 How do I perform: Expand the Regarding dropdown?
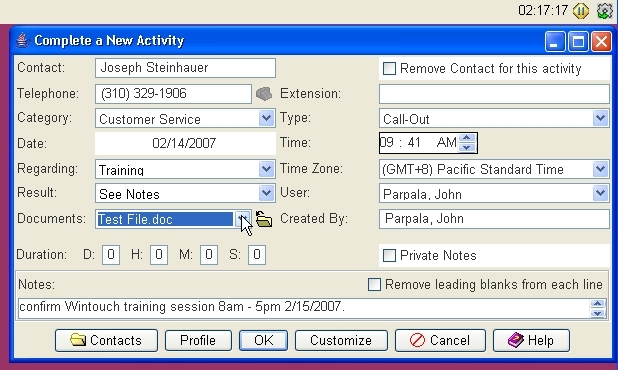266,169
